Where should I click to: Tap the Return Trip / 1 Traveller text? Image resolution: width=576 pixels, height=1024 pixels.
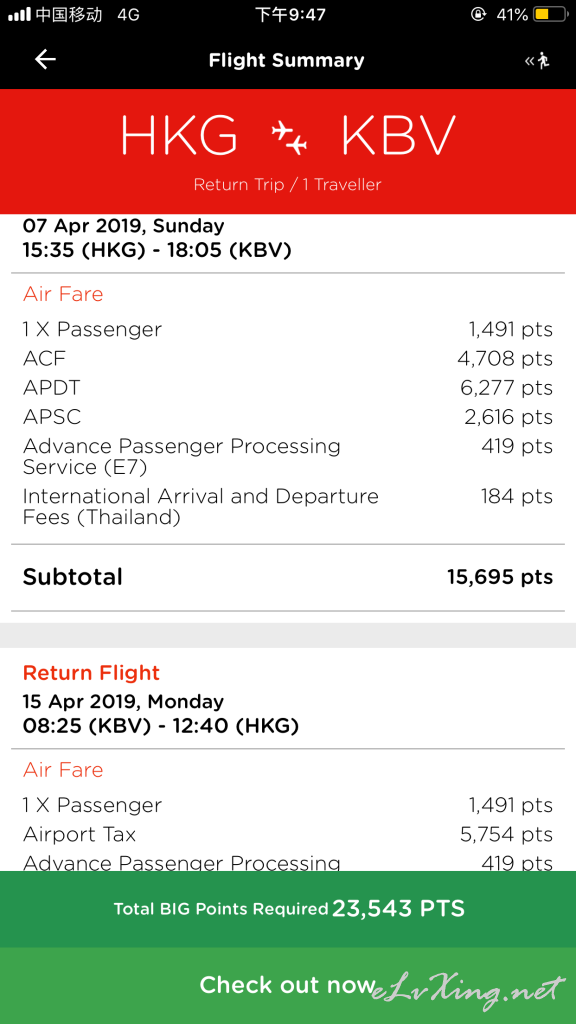click(287, 185)
